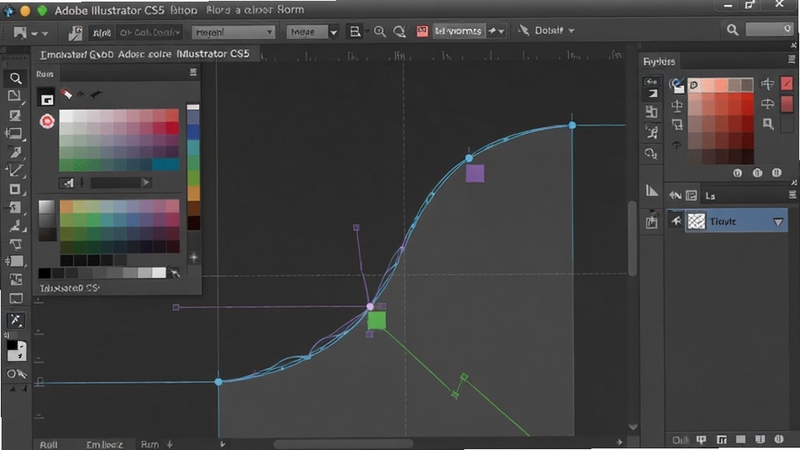Click the second round button under red swatches
800x450 pixels.
[x=757, y=173]
